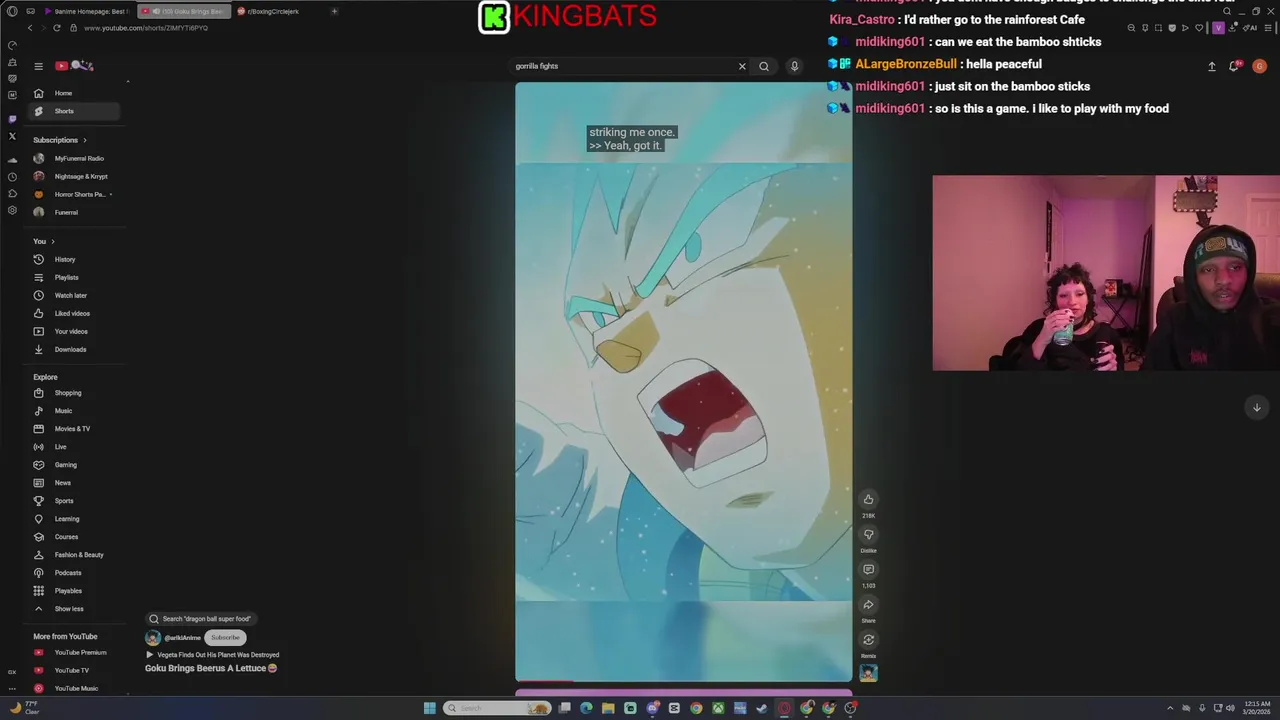Open comments on the short
The height and width of the screenshot is (720, 1280).
868,569
